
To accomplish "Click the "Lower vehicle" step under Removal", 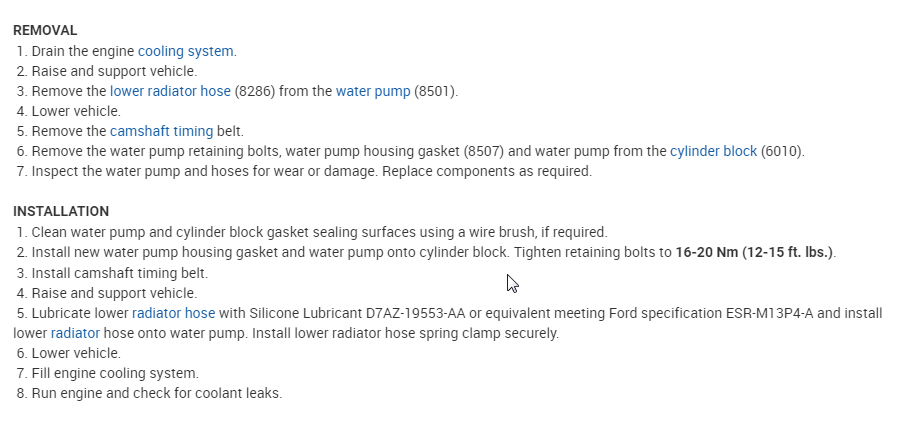I will tap(76, 111).
